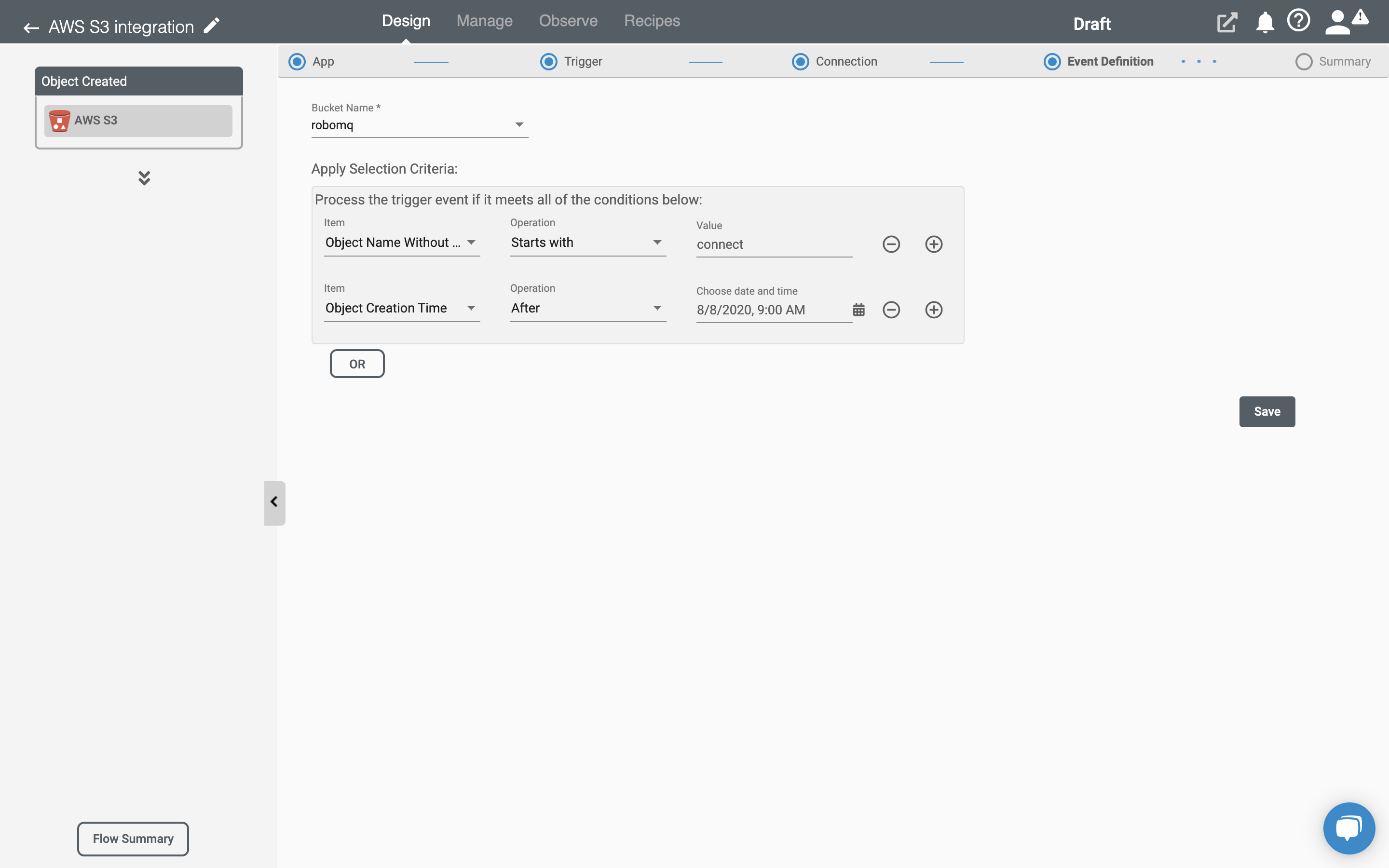Select the Trigger radio button step
This screenshot has height=868, width=1389.
548,61
